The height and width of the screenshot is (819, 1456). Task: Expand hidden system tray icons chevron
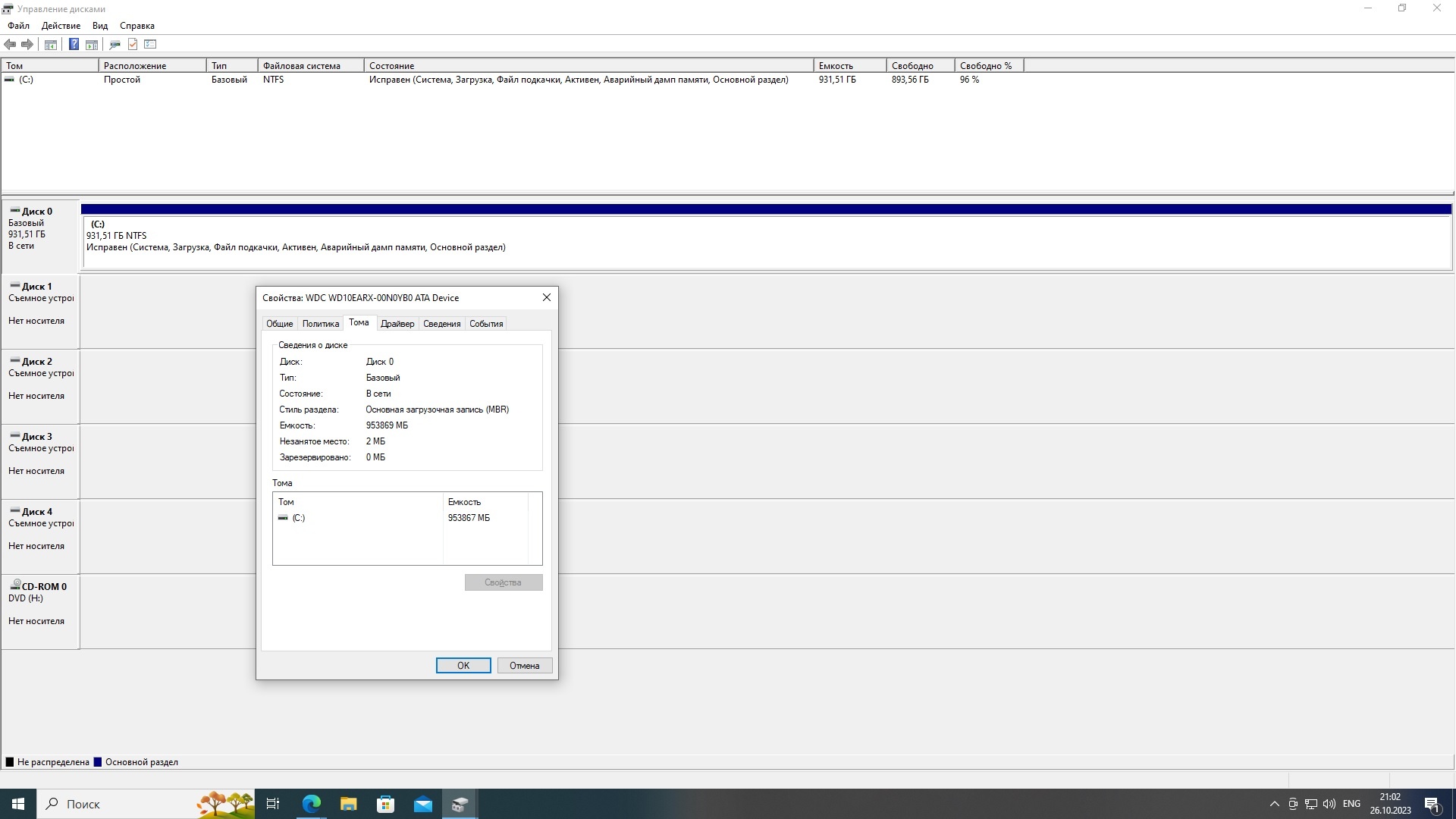pos(1274,804)
